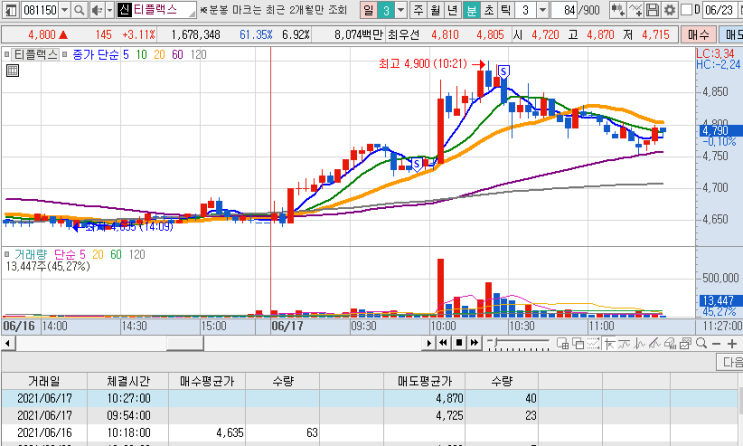
Task: Open the stock code 081150 dropdown
Action: coord(65,9)
